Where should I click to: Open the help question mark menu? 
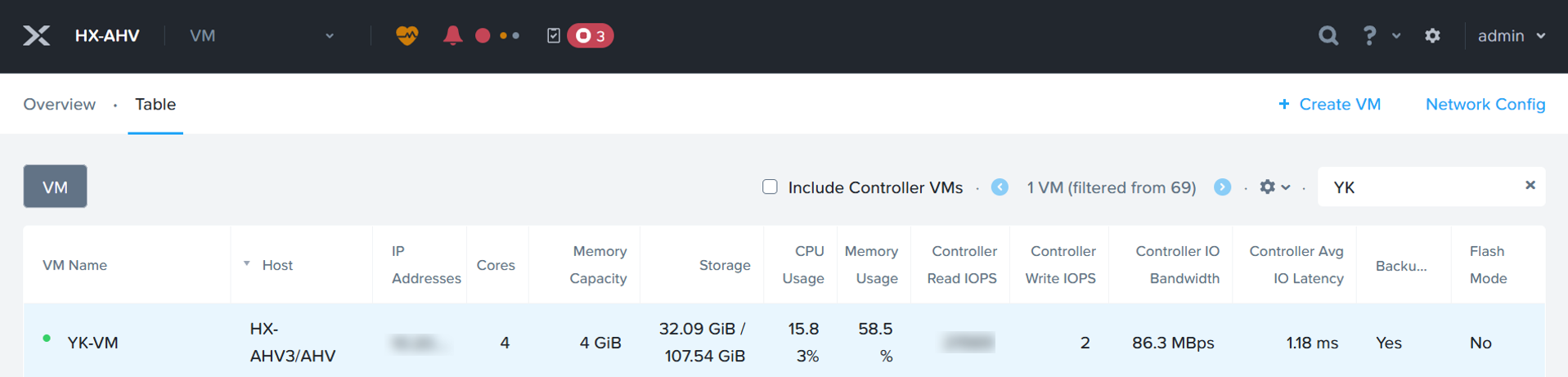pos(1369,35)
